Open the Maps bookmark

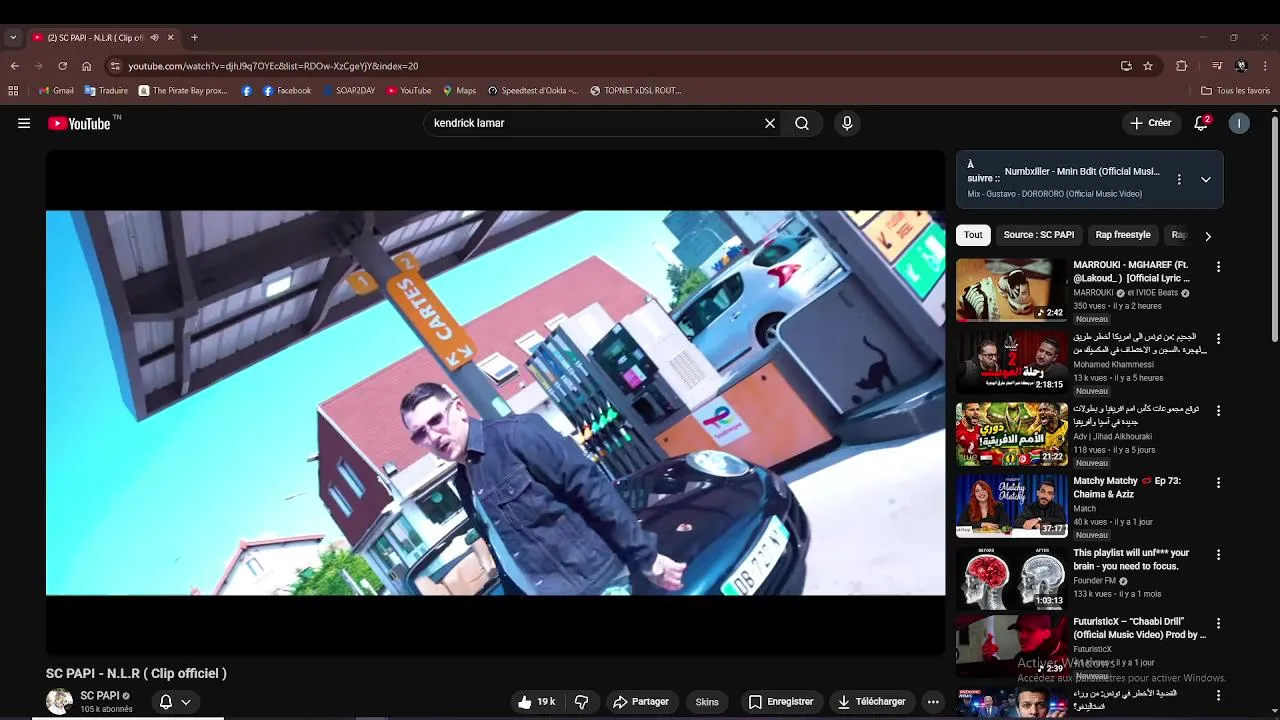pyautogui.click(x=459, y=90)
